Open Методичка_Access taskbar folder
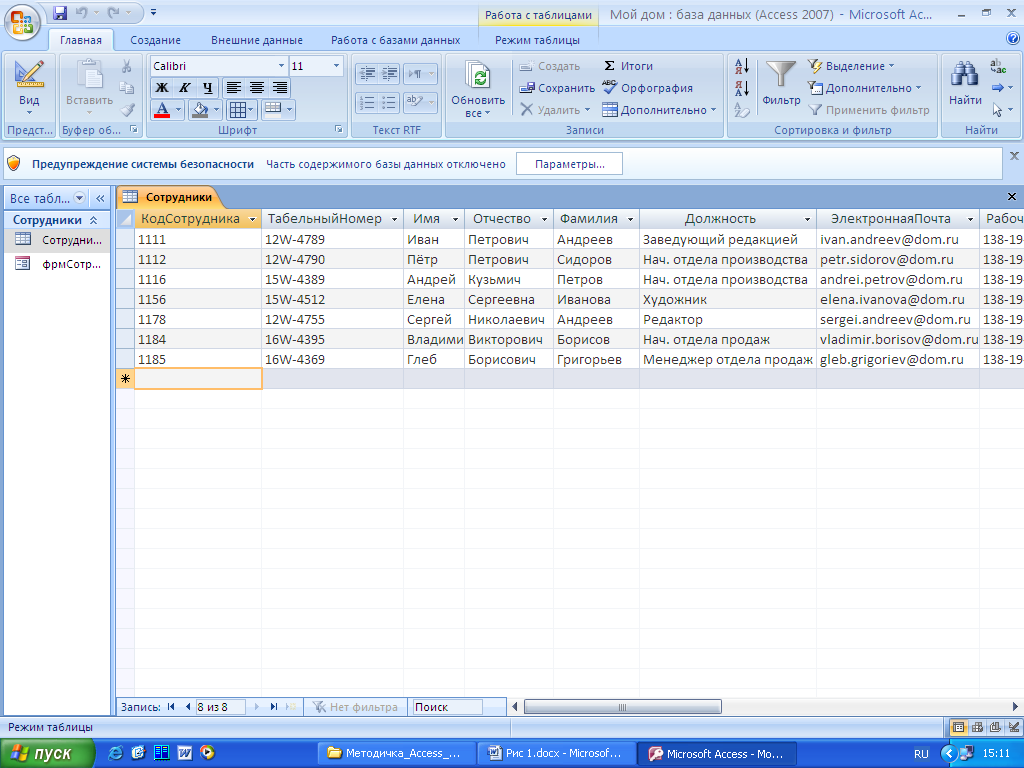Image resolution: width=1024 pixels, height=768 pixels. (x=396, y=753)
